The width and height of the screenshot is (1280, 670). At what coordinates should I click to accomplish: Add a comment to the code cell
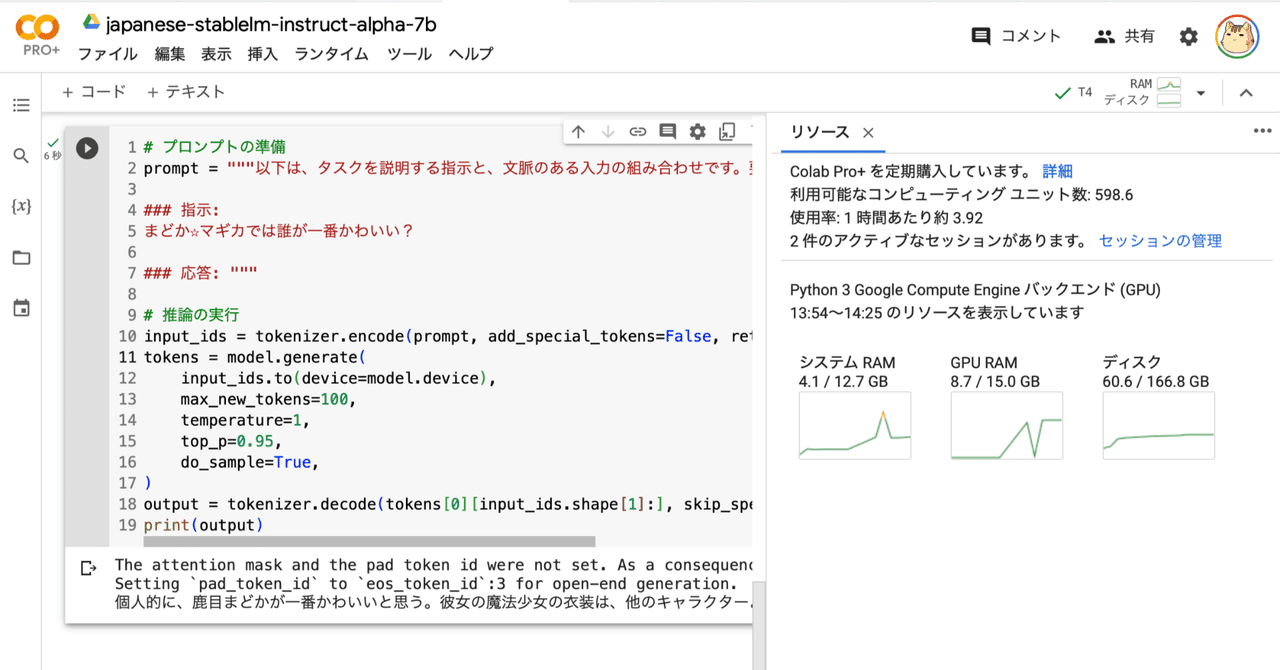tap(667, 131)
